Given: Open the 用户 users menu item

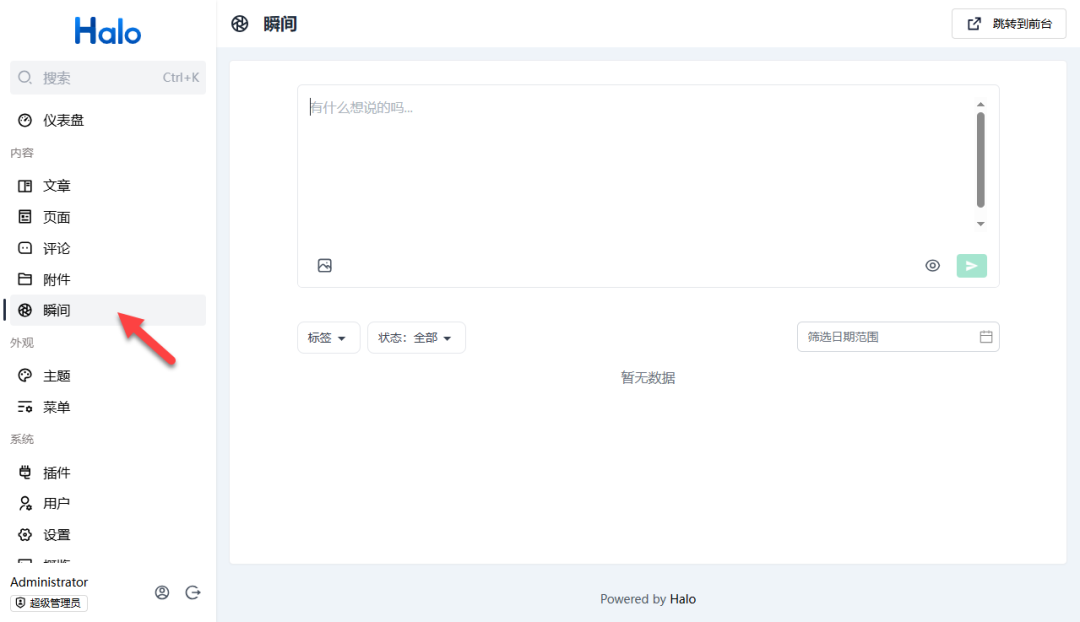Looking at the screenshot, I should (107, 504).
